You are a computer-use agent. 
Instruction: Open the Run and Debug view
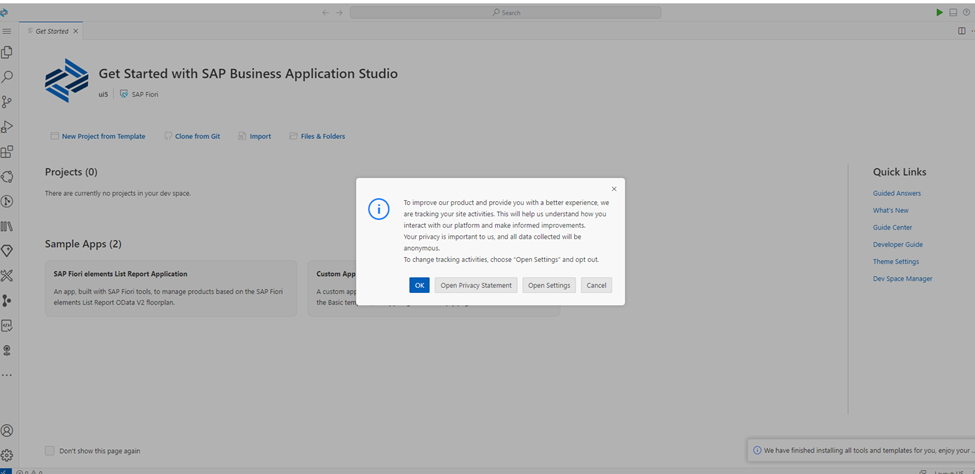(7, 127)
